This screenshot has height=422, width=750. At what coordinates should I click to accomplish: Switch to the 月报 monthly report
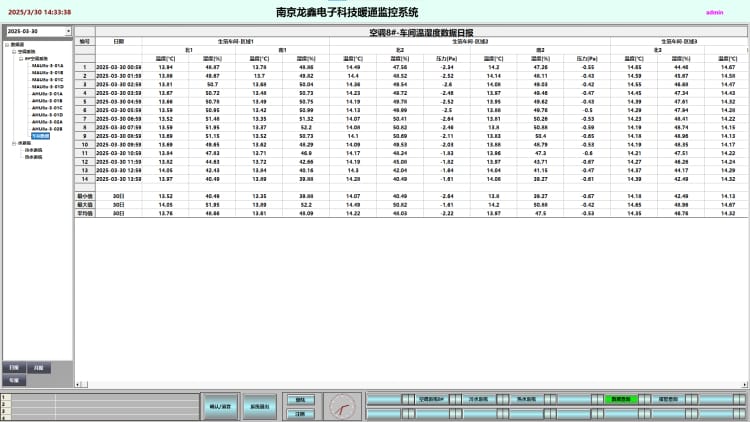(x=39, y=368)
